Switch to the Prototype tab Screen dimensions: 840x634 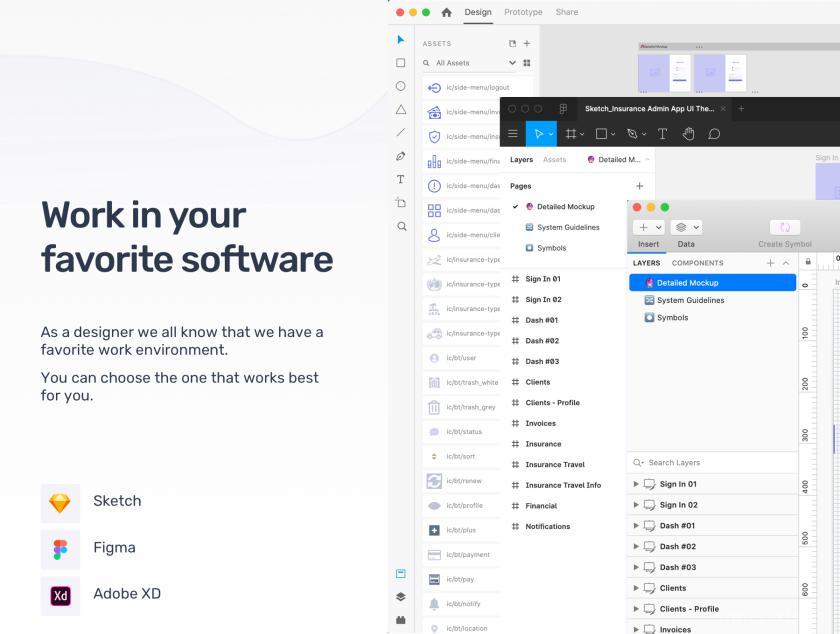(523, 12)
